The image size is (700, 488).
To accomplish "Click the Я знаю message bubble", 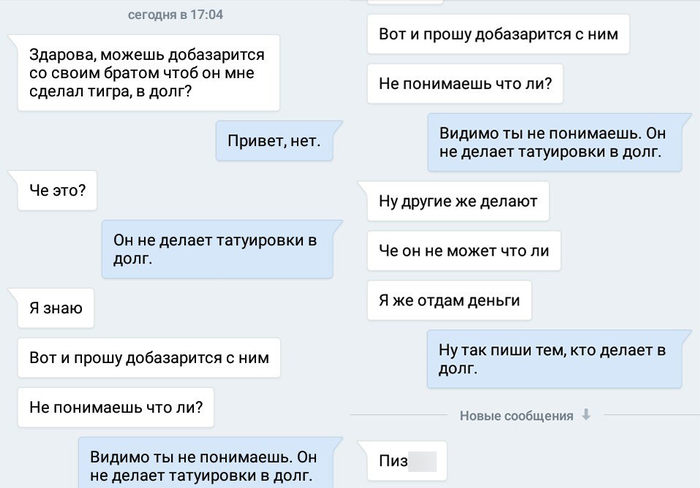I will click(56, 307).
